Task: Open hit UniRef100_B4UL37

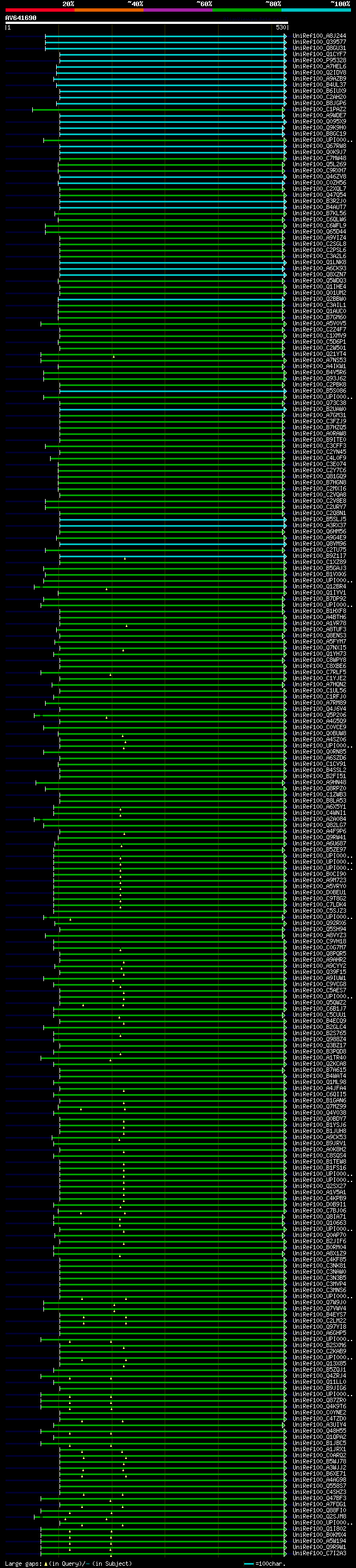Action: (x=319, y=85)
